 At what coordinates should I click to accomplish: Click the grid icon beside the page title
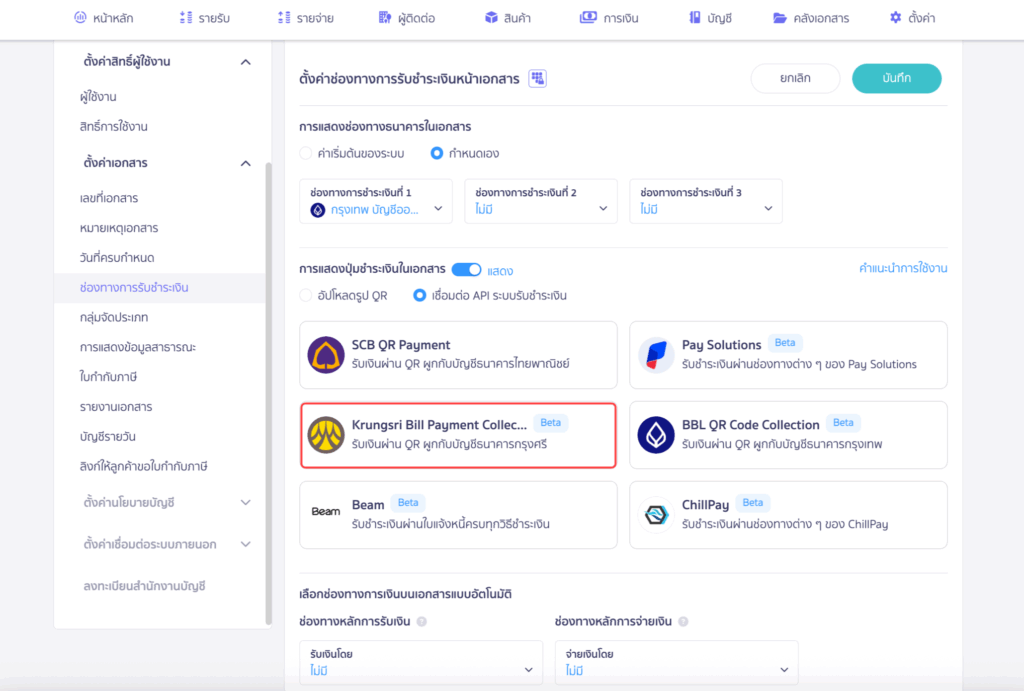coord(537,79)
